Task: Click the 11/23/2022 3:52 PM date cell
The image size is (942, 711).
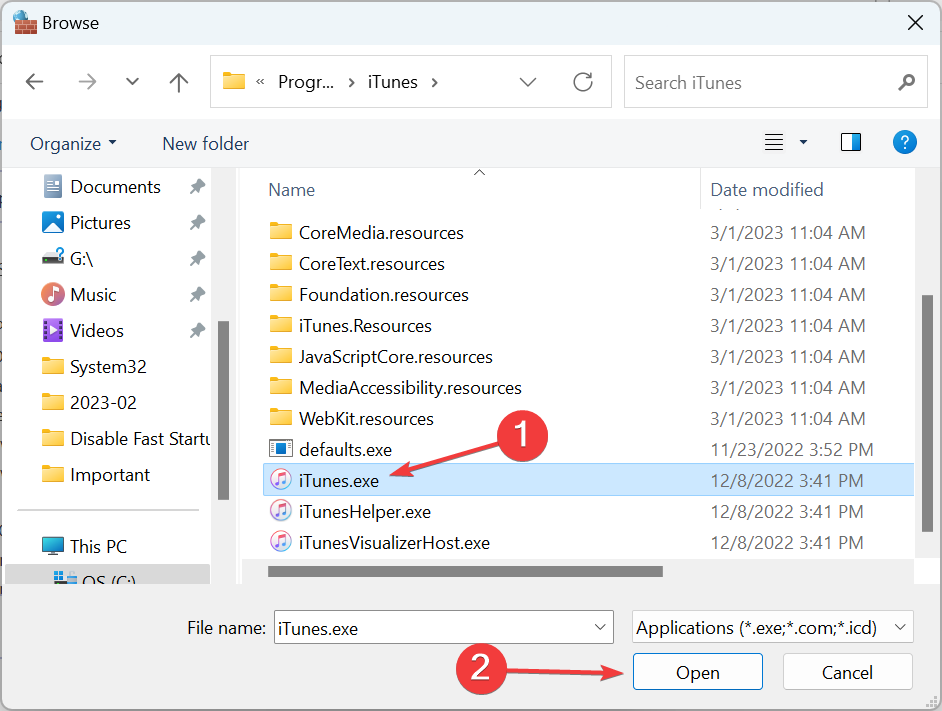Action: coord(792,450)
